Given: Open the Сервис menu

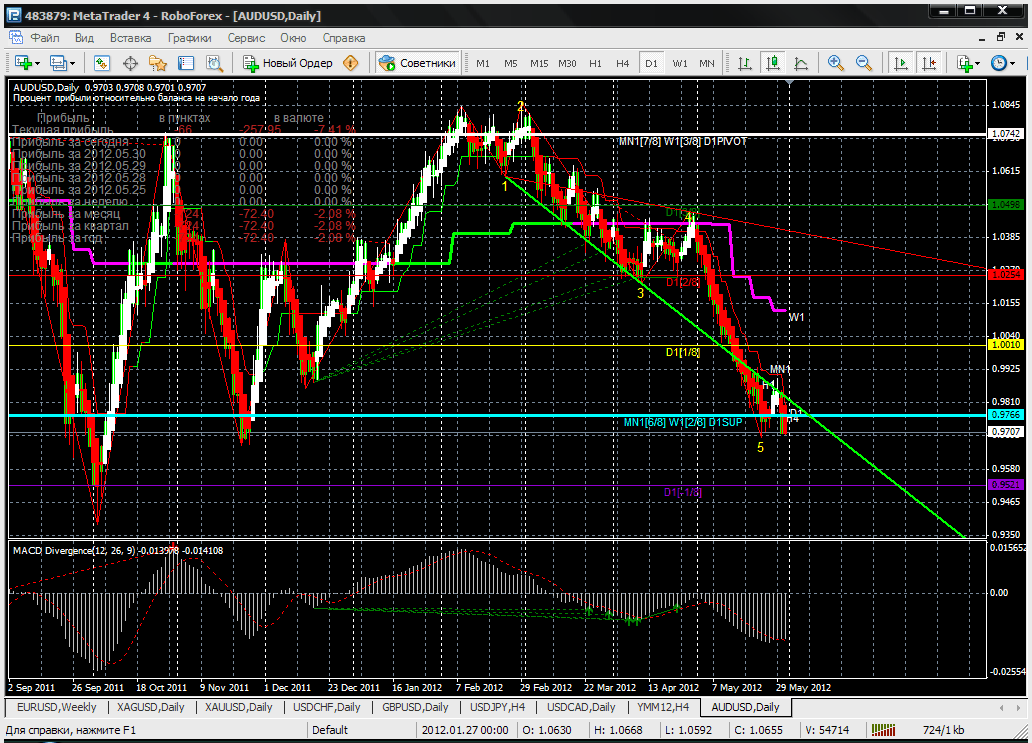Looking at the screenshot, I should click(246, 38).
